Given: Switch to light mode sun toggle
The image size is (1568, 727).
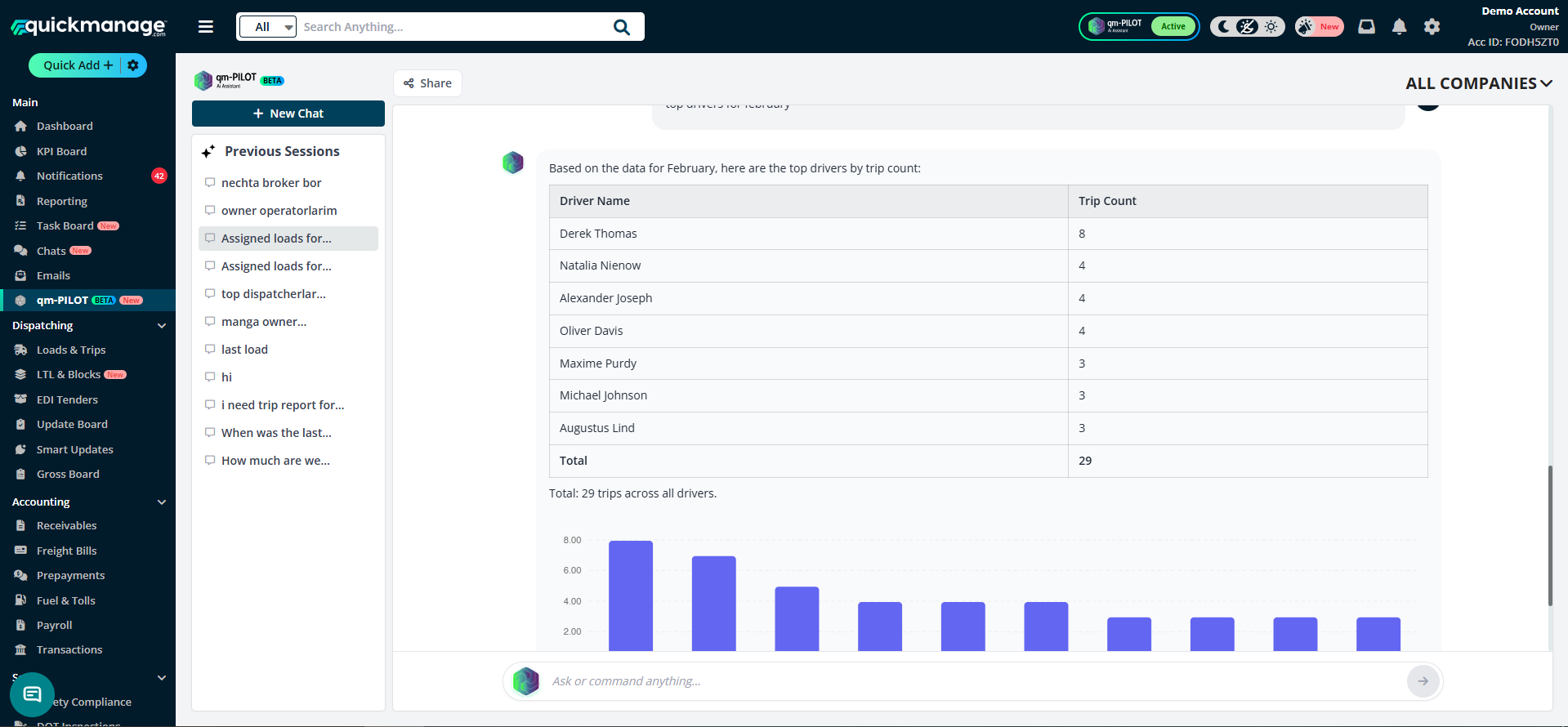Looking at the screenshot, I should 1271,27.
